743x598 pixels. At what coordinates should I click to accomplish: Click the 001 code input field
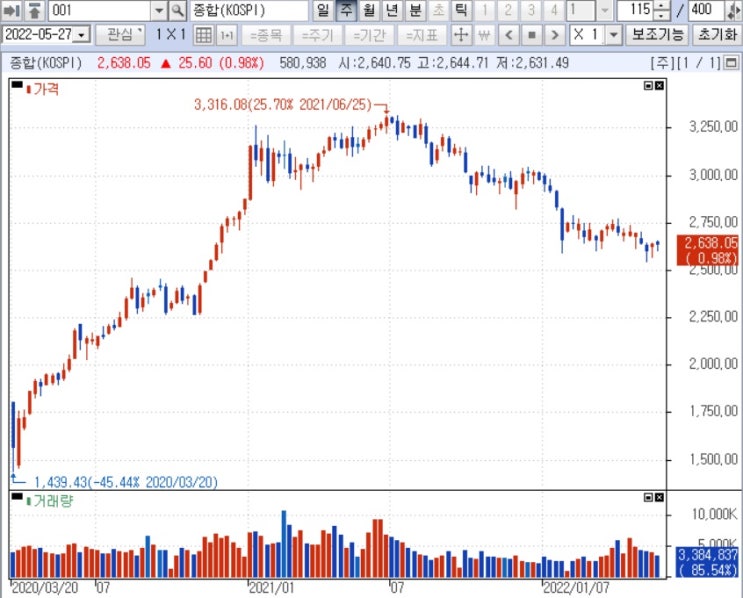click(x=100, y=10)
